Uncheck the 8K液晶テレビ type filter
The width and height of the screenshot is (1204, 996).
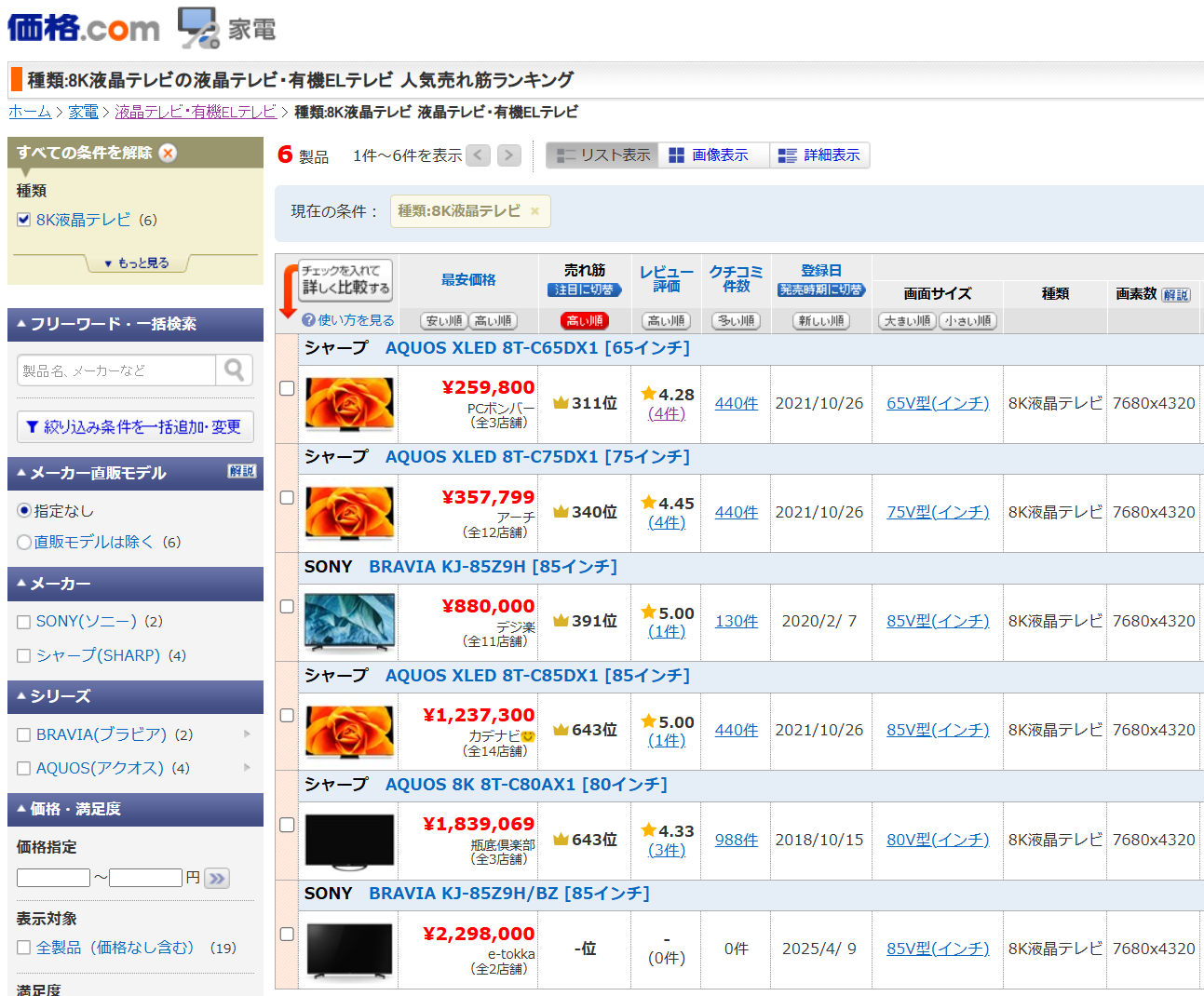[x=24, y=220]
